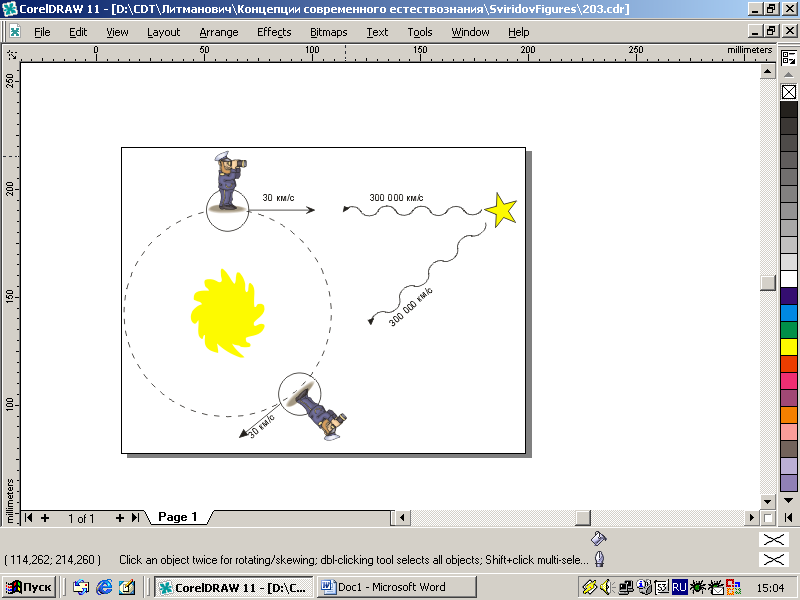
Task: Click the cursor coordinates readout in status bar
Action: (53, 560)
